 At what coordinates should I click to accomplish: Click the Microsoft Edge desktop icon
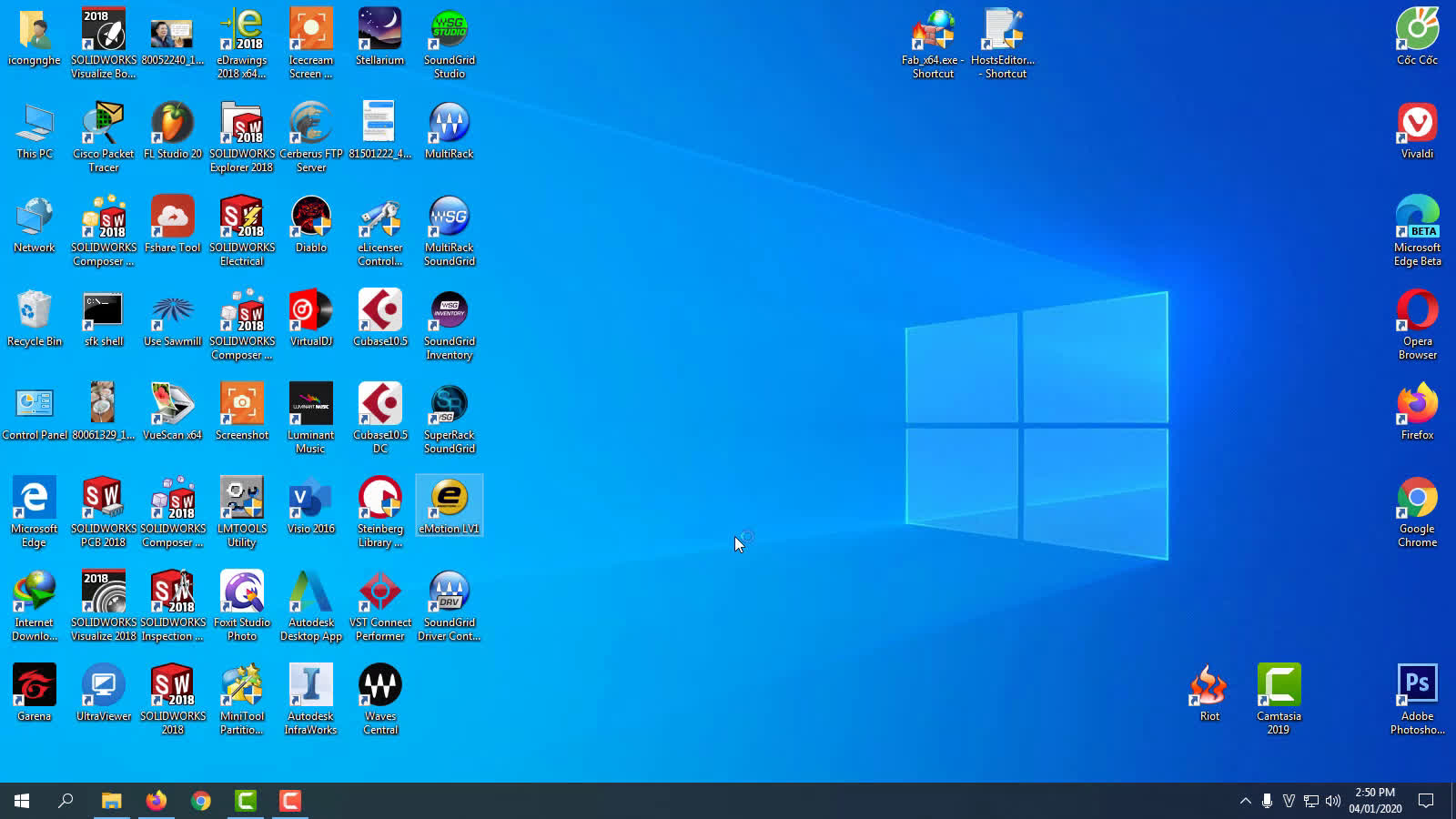(35, 512)
